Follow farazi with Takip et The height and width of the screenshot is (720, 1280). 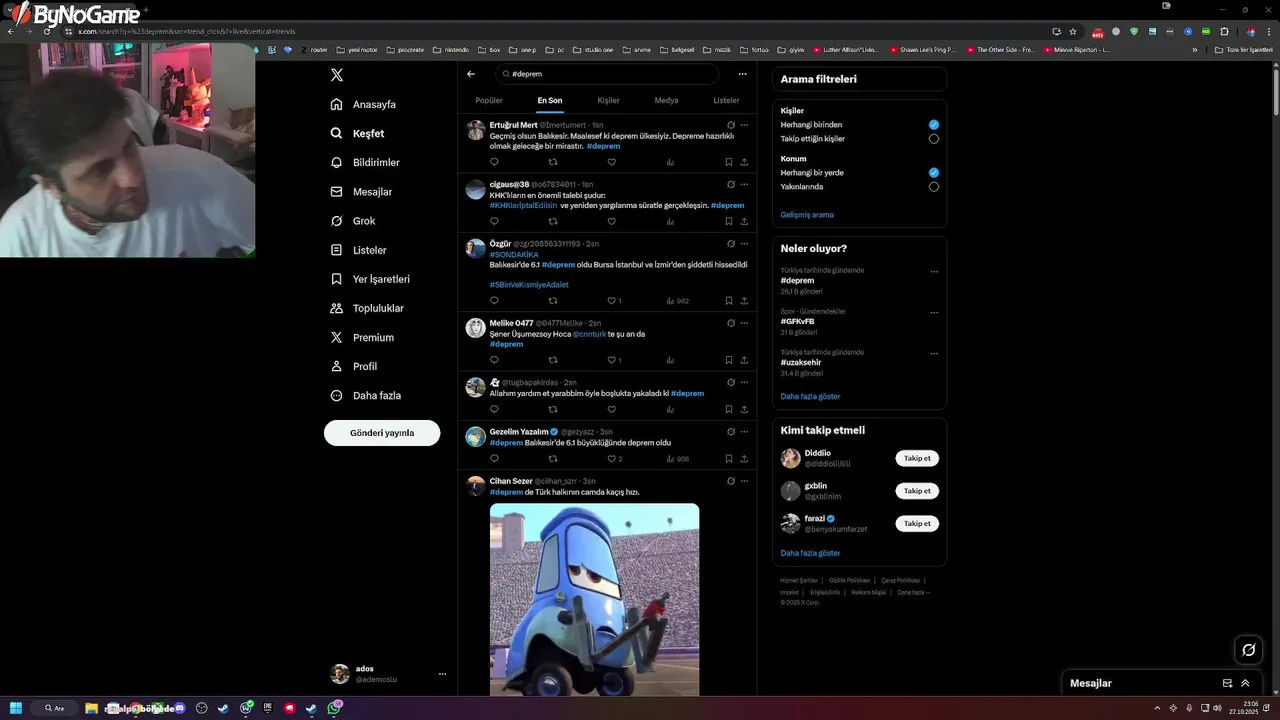click(917, 523)
